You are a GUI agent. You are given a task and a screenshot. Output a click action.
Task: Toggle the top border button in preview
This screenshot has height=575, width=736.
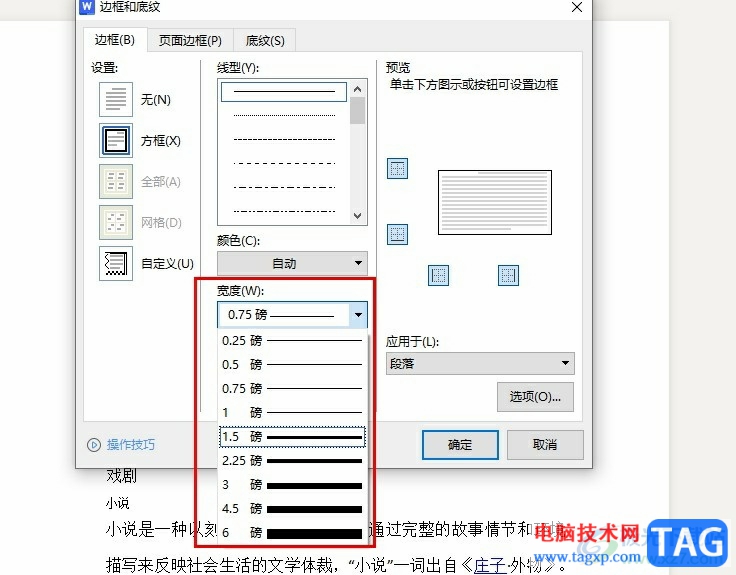point(398,169)
